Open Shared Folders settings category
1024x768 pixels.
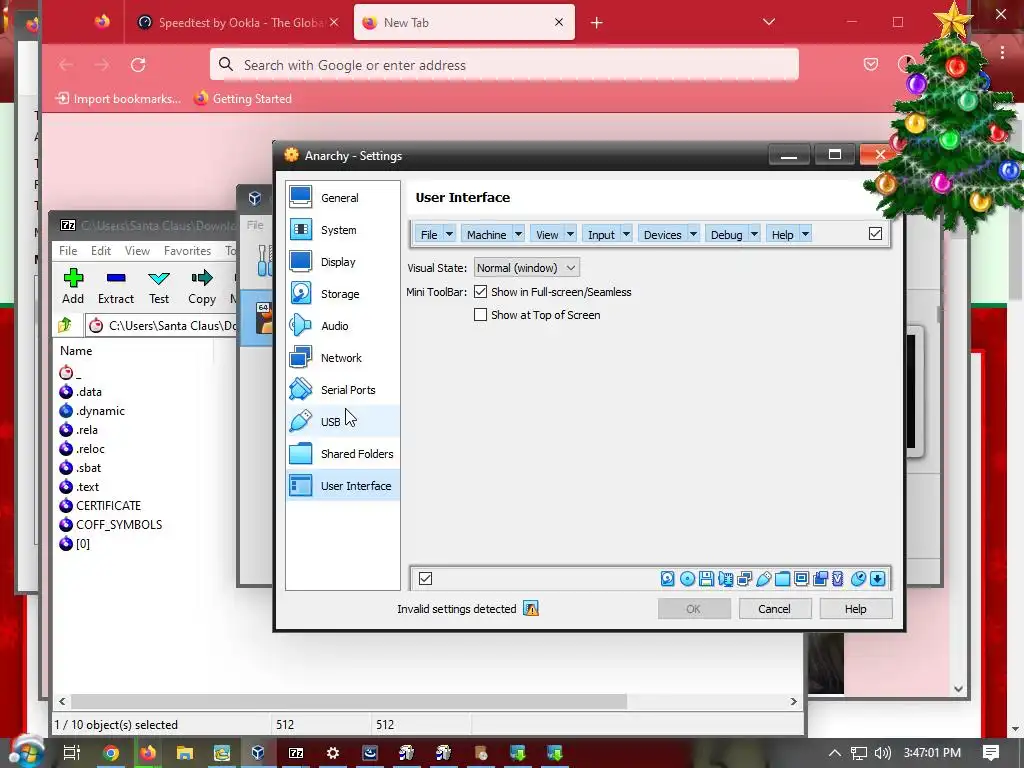pos(343,454)
